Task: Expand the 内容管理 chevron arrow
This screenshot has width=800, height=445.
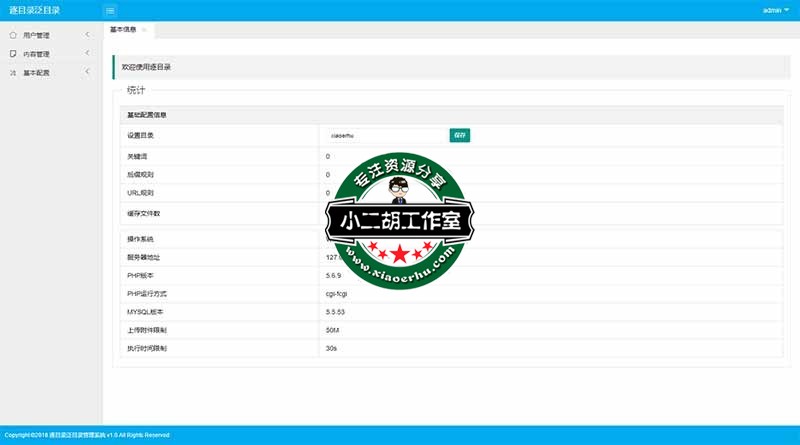Action: click(87, 54)
